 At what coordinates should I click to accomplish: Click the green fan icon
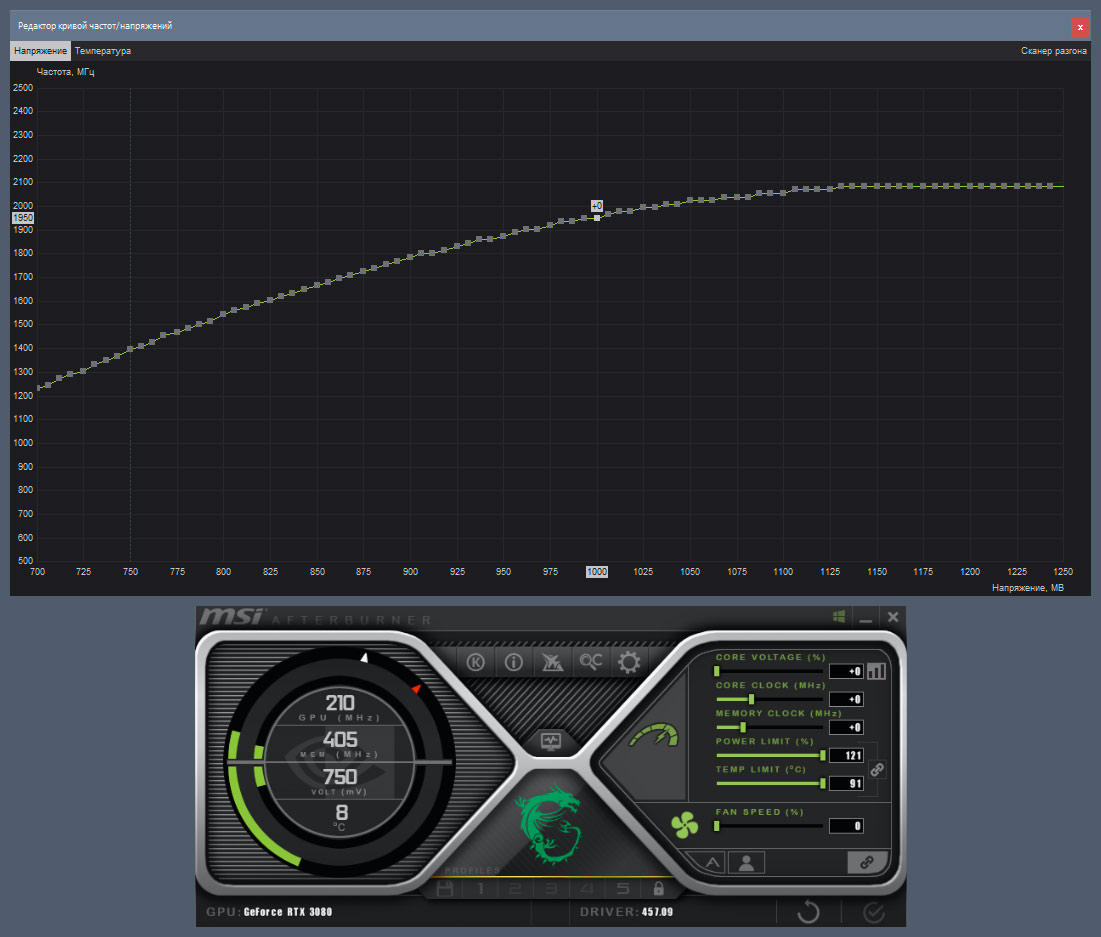click(685, 825)
